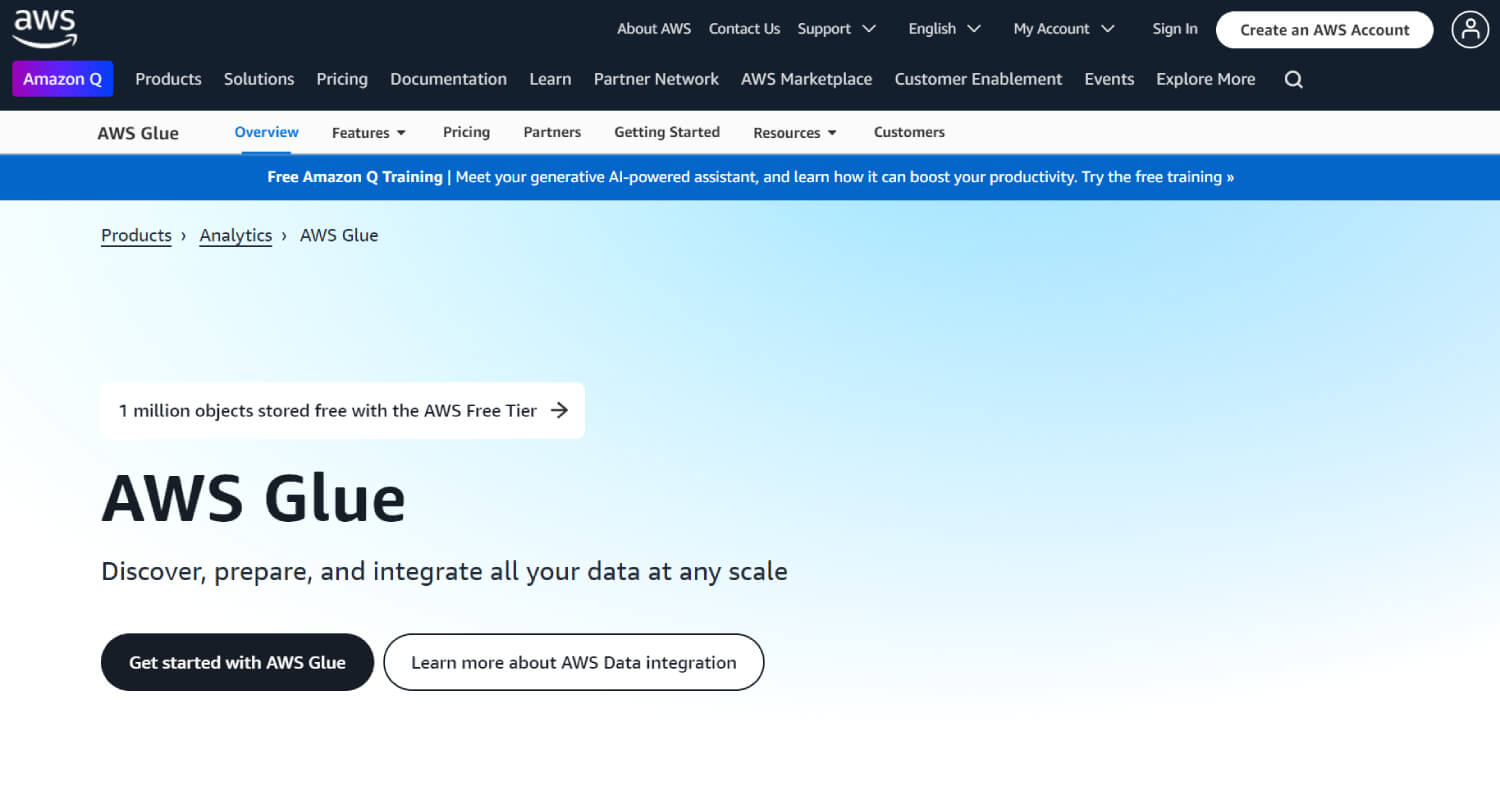Expand the Features submenu
This screenshot has height=800, width=1500.
click(x=369, y=132)
